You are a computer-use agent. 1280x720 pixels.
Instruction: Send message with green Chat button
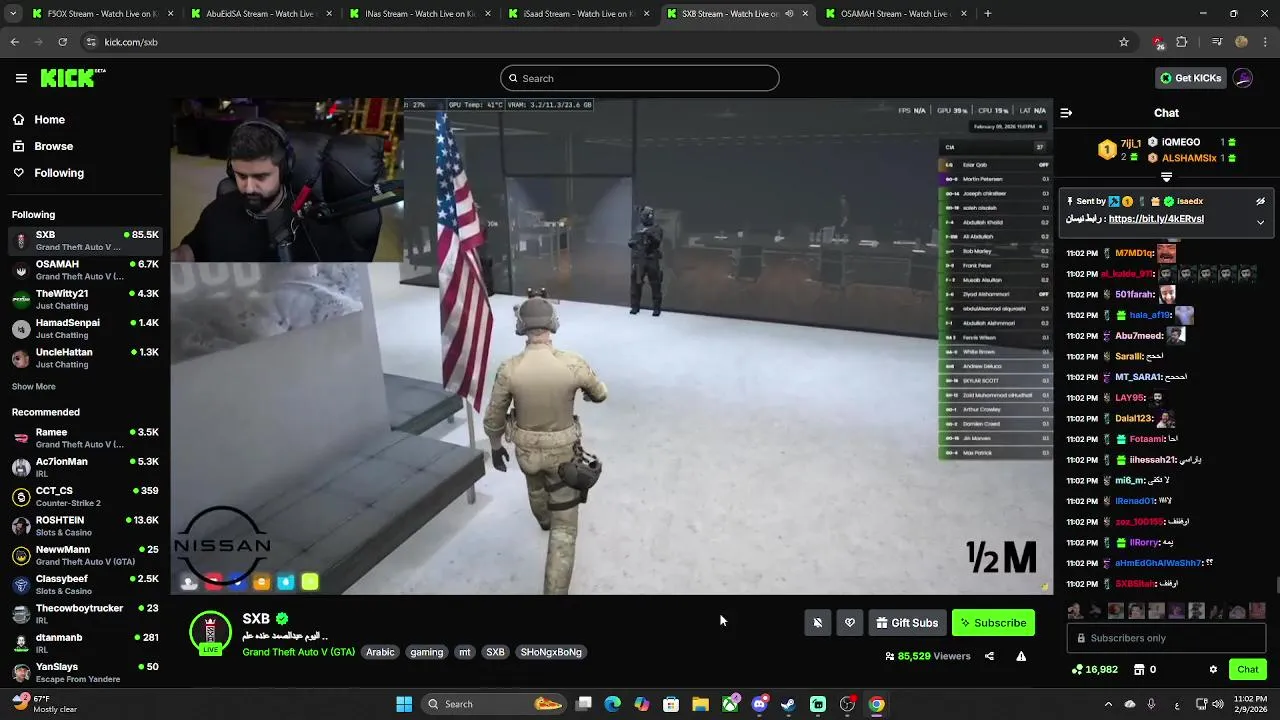click(x=1248, y=669)
